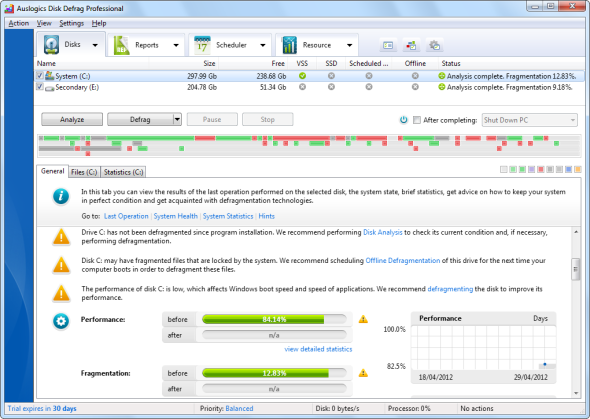Click green status icon for Secondary (E:) analysis
Screen dimensions: 590x419
[x=442, y=87]
